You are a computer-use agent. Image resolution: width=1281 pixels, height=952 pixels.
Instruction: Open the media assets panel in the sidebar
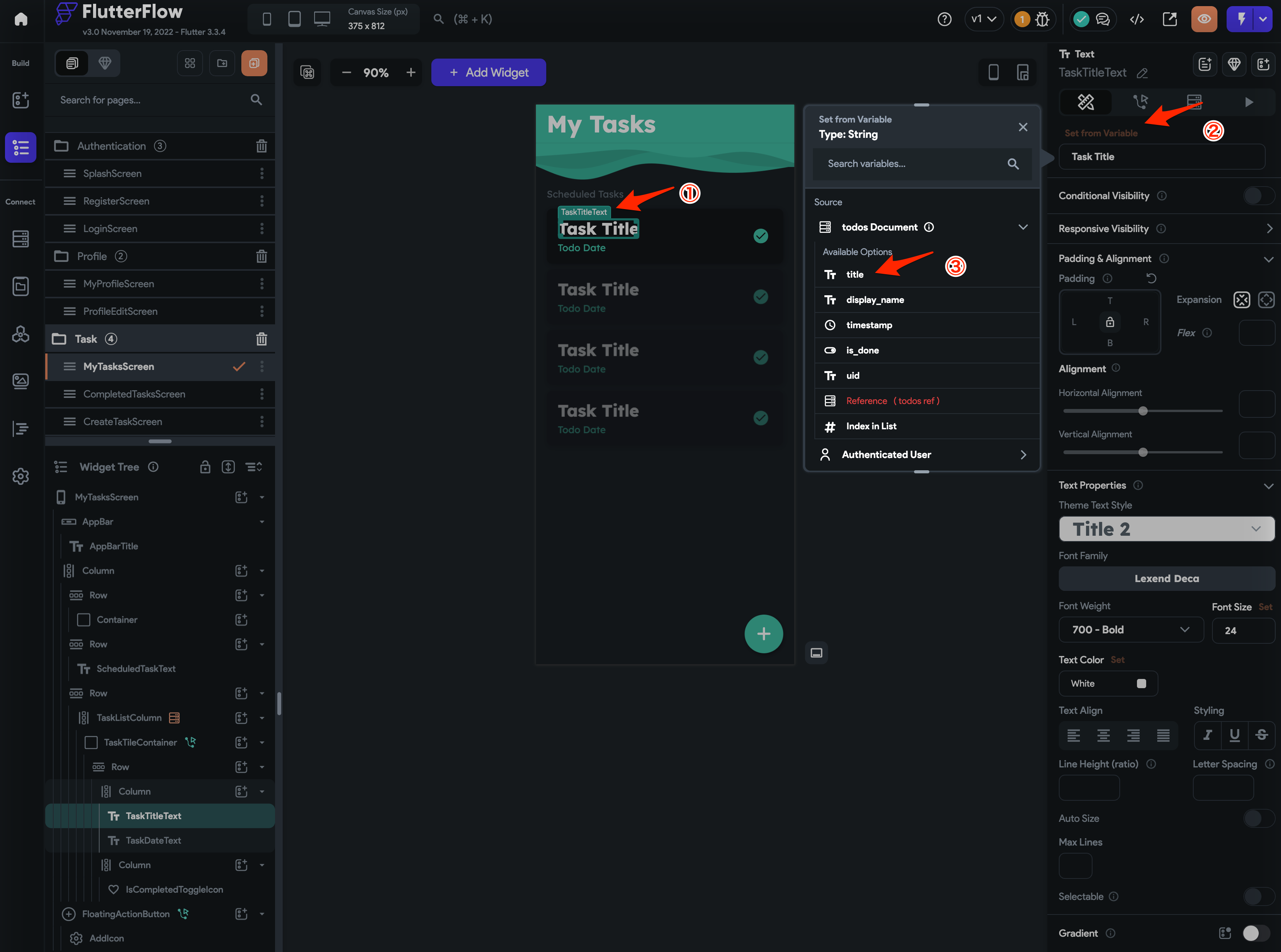(21, 381)
